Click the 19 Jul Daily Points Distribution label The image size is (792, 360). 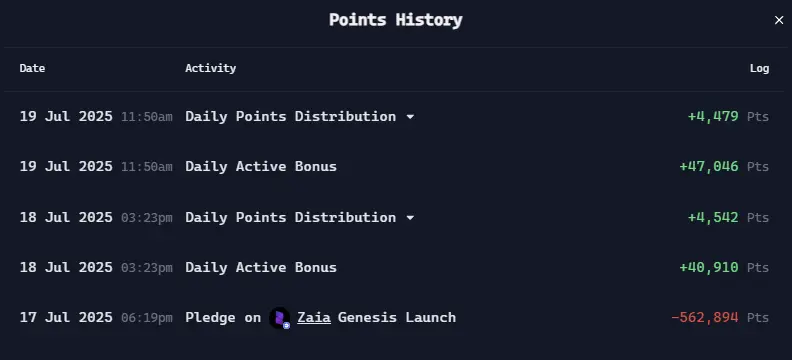(290, 117)
